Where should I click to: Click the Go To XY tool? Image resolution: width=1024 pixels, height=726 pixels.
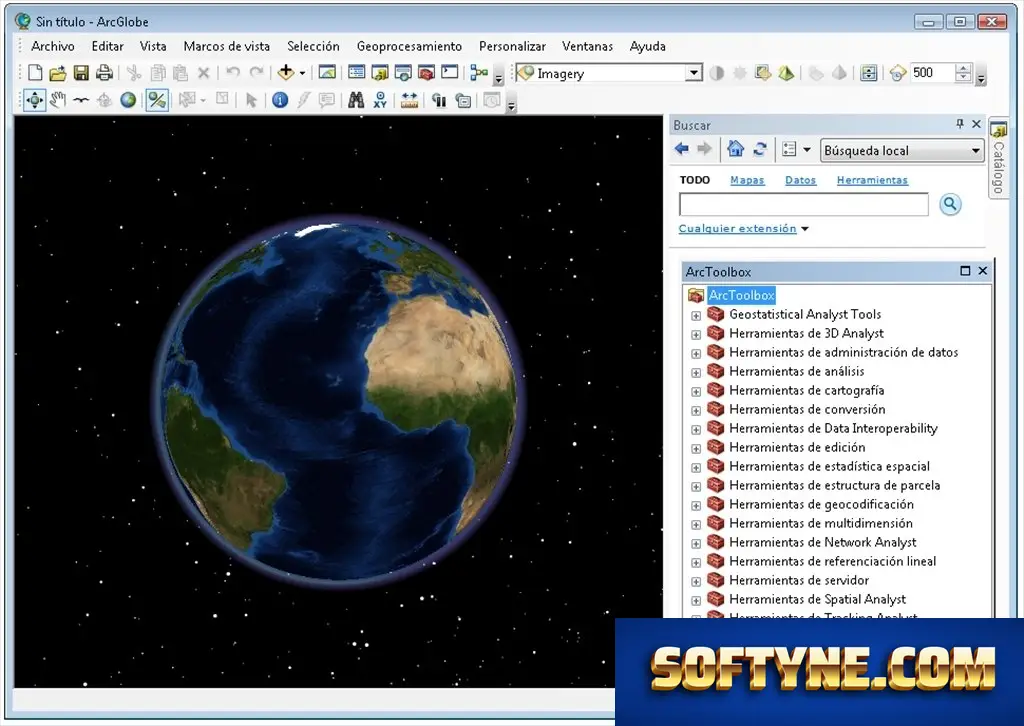coord(380,100)
